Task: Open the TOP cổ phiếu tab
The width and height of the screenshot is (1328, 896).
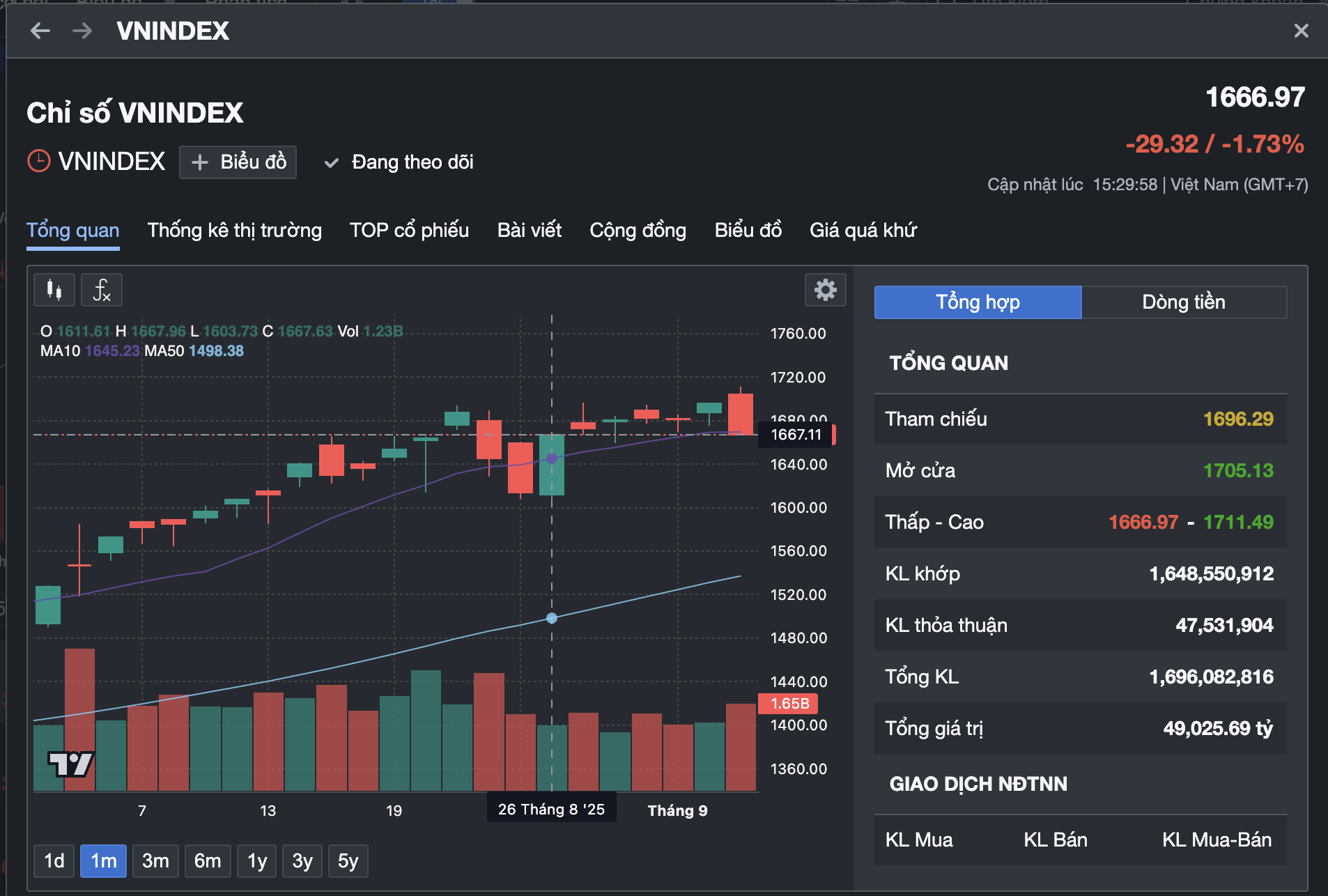Action: [409, 231]
